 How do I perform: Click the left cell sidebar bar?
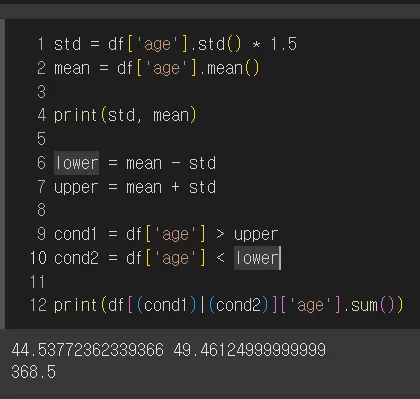(3, 173)
